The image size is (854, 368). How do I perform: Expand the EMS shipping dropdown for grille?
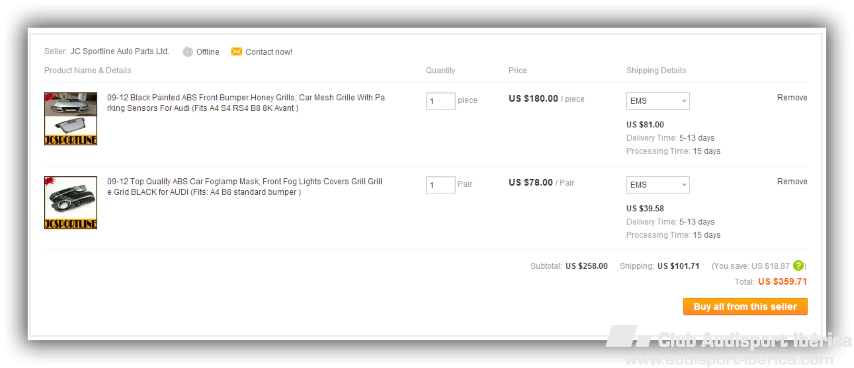pyautogui.click(x=658, y=101)
